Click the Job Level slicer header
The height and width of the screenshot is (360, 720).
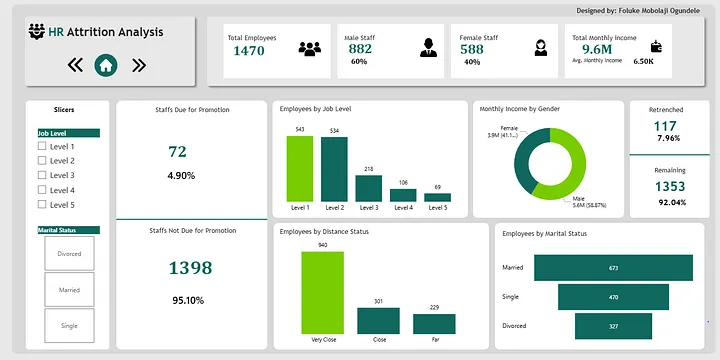point(68,133)
